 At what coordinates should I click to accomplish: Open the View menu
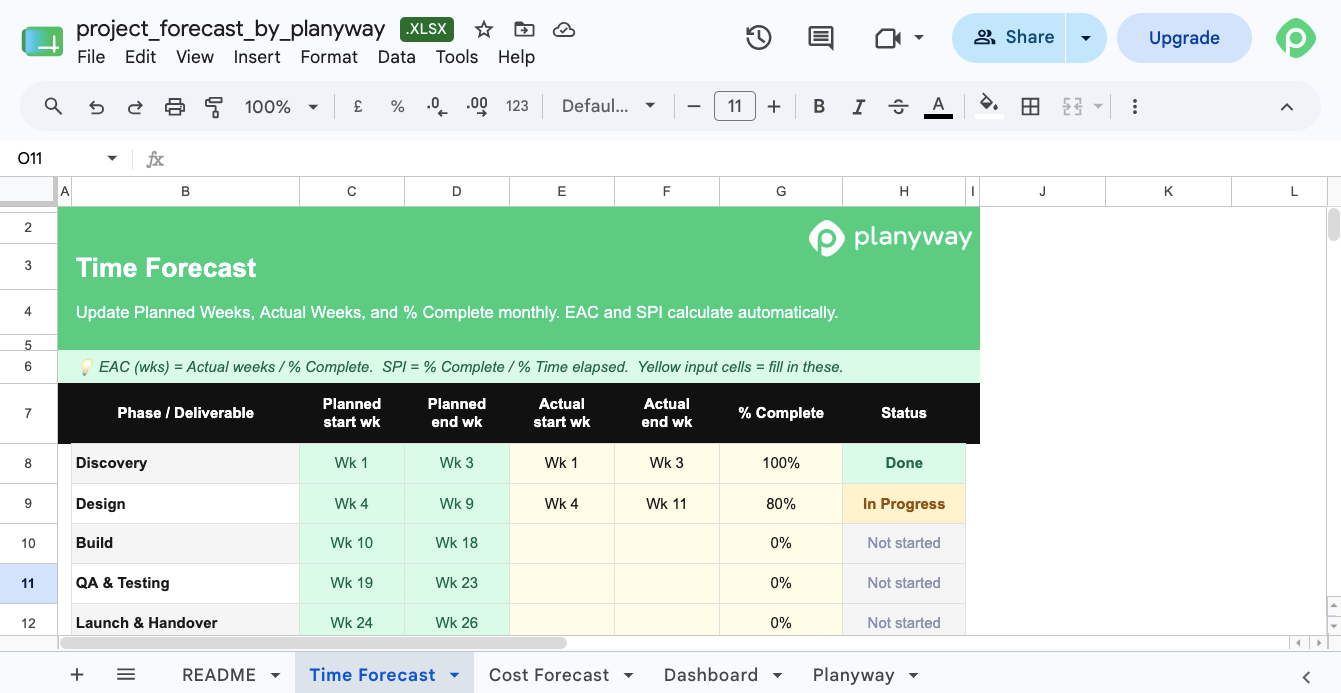[195, 57]
